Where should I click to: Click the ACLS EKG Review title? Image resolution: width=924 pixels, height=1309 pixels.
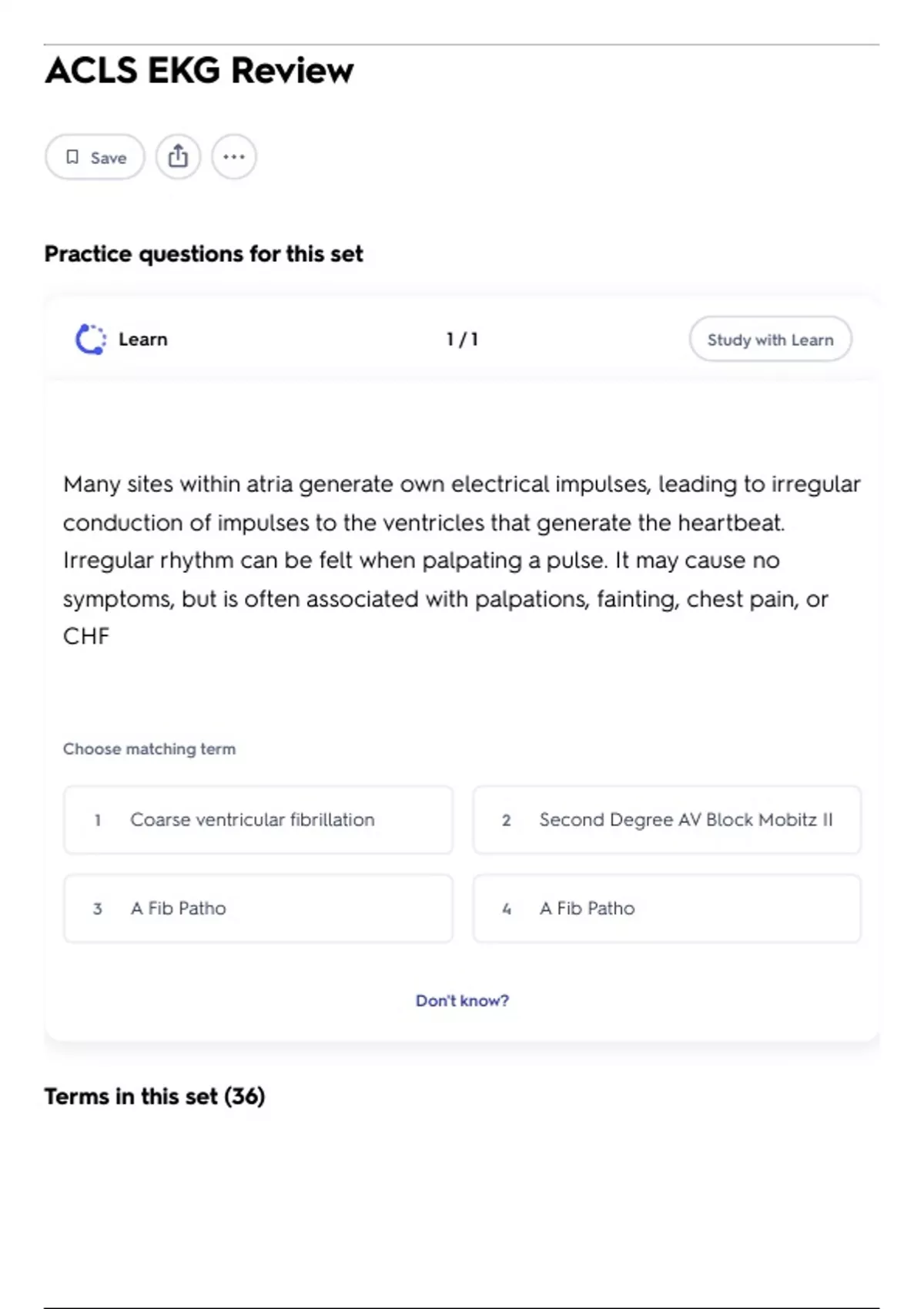click(x=199, y=71)
